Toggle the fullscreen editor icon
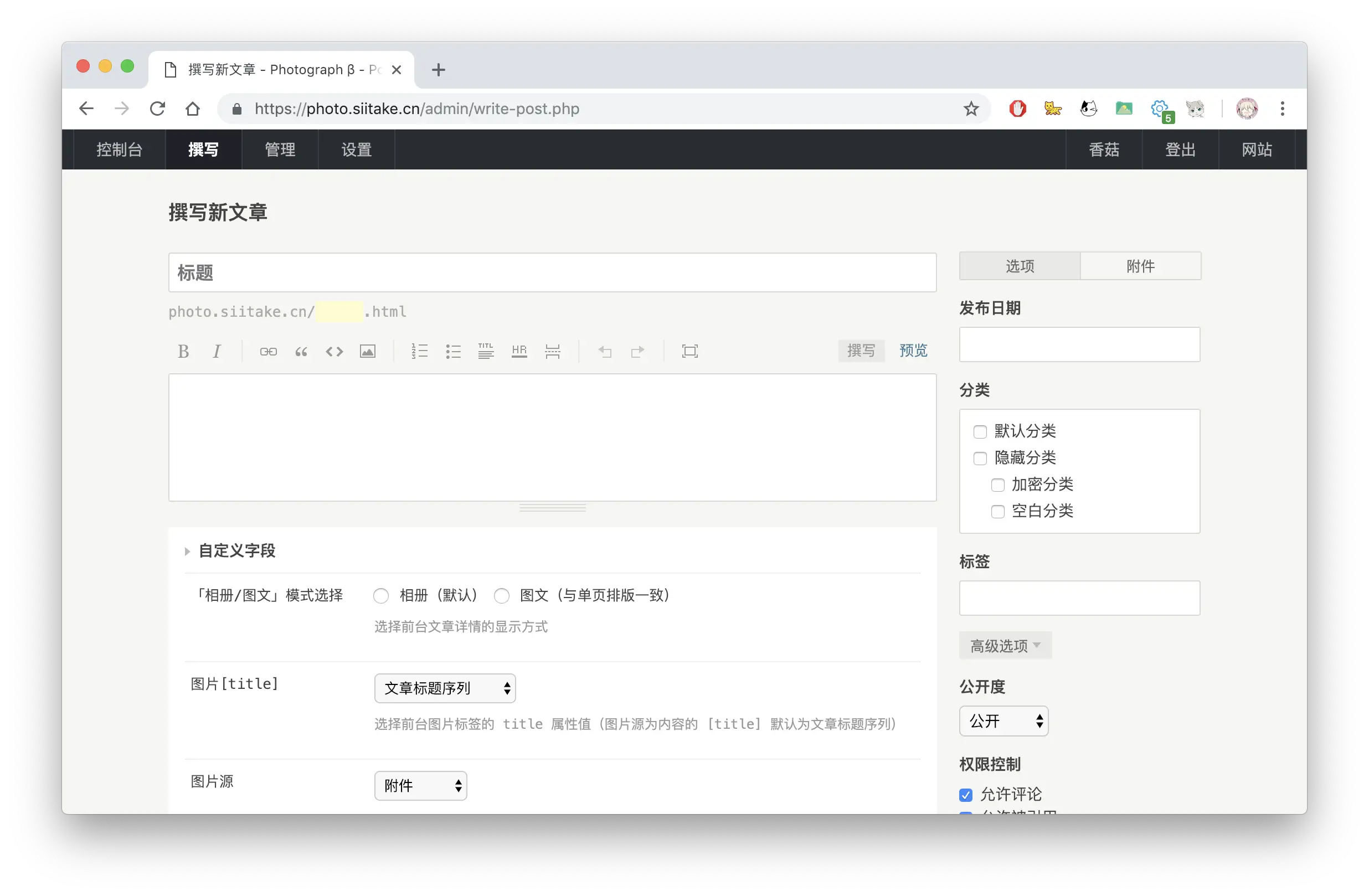 [x=689, y=351]
